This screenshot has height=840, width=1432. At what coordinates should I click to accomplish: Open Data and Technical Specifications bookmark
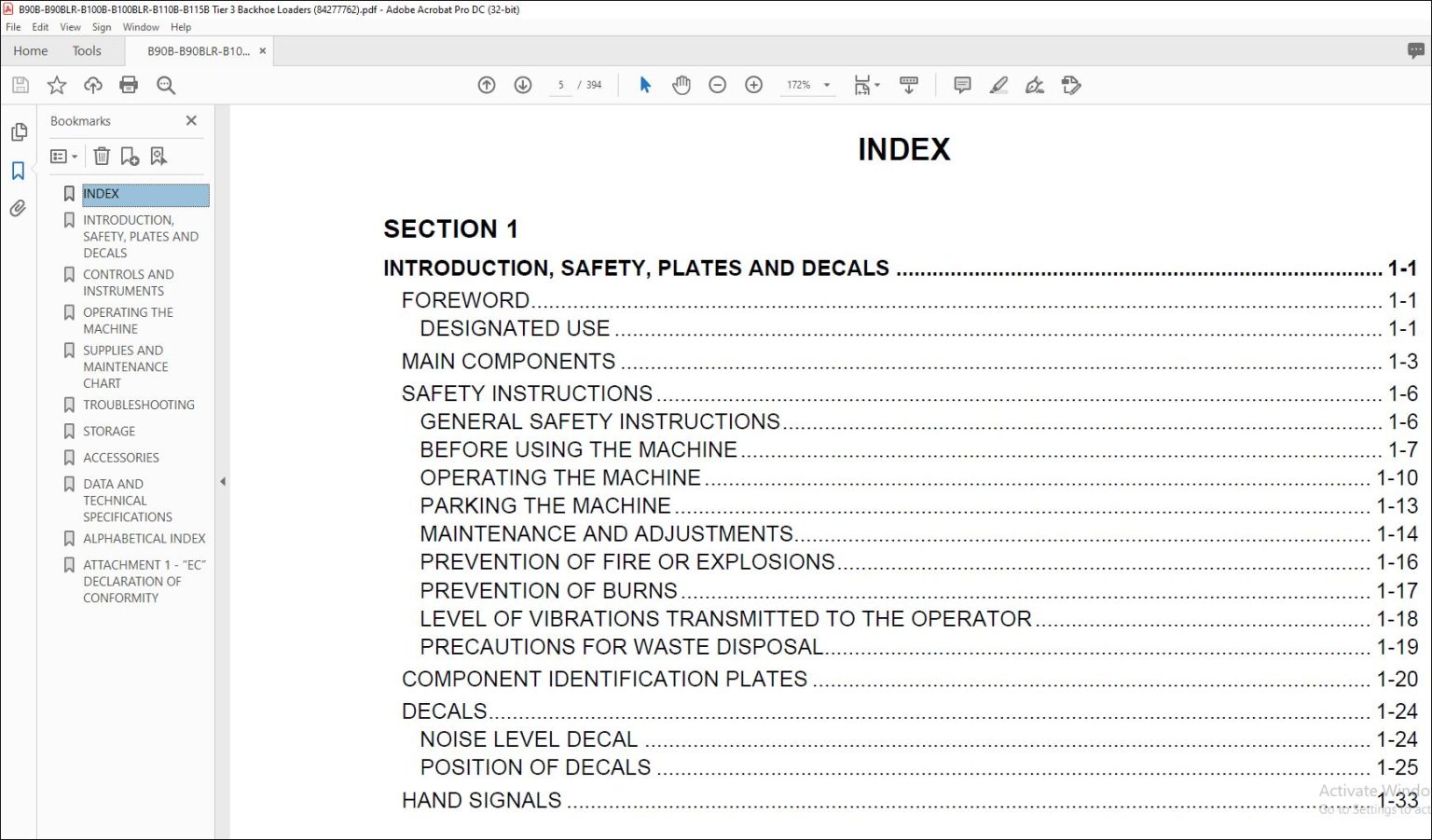(x=127, y=501)
